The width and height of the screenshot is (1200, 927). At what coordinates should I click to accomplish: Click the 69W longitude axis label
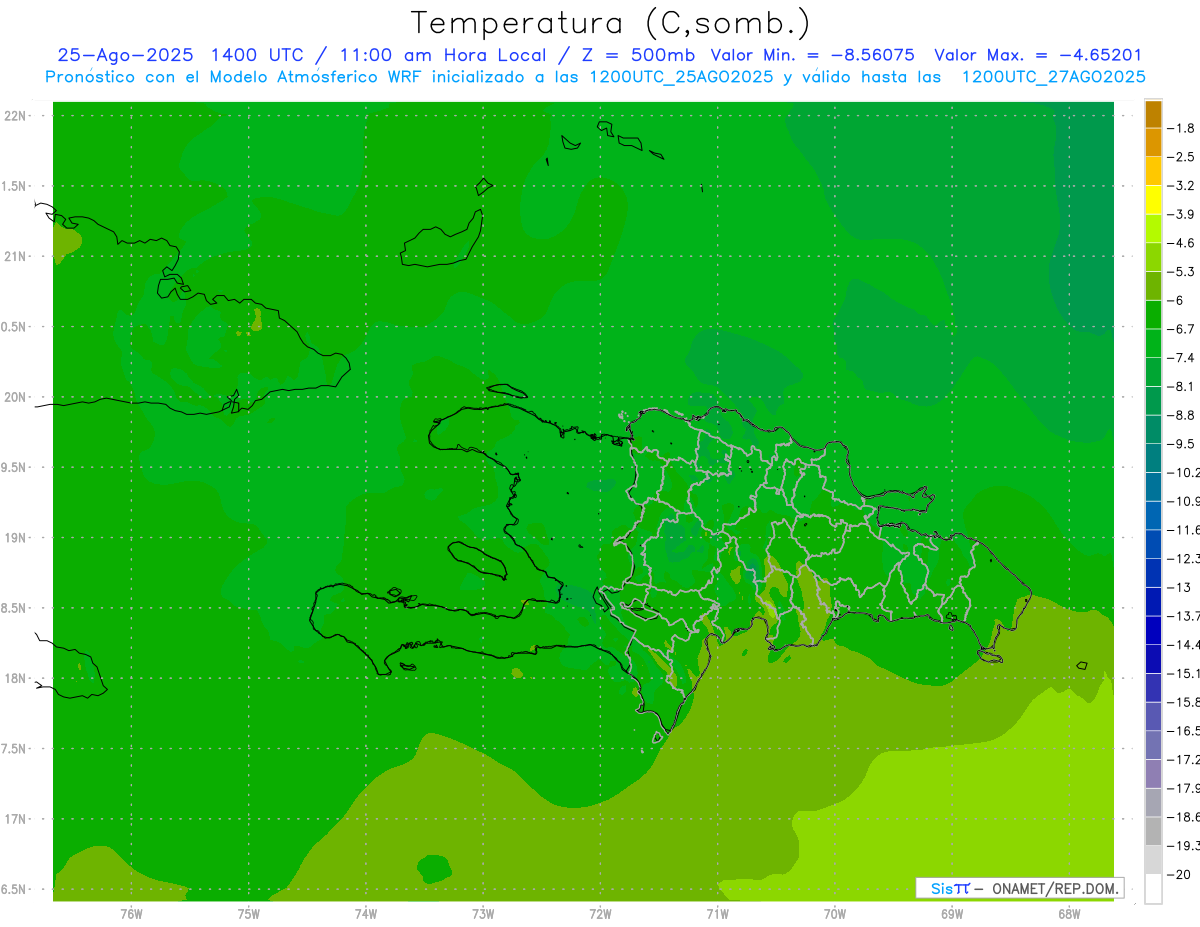click(952, 914)
